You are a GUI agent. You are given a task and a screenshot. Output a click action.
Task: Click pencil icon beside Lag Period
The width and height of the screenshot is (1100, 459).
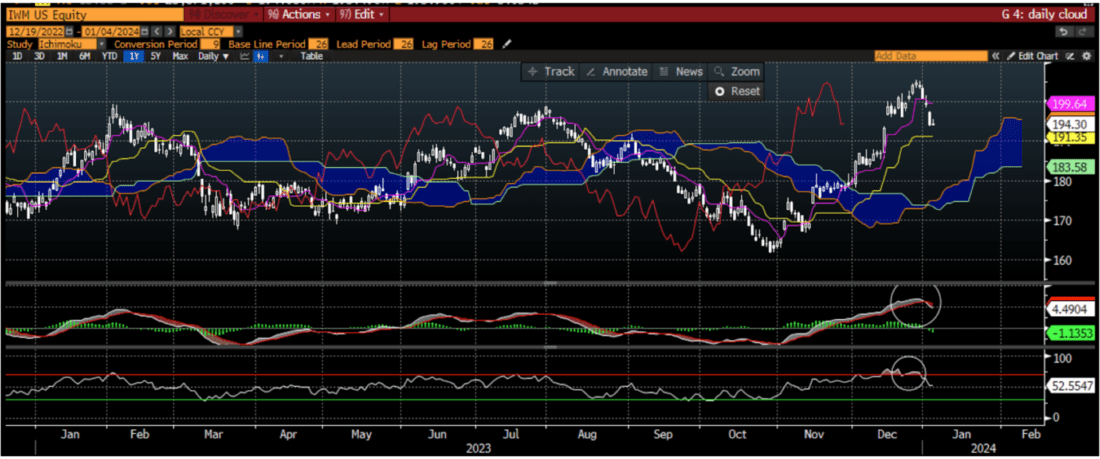tap(507, 44)
